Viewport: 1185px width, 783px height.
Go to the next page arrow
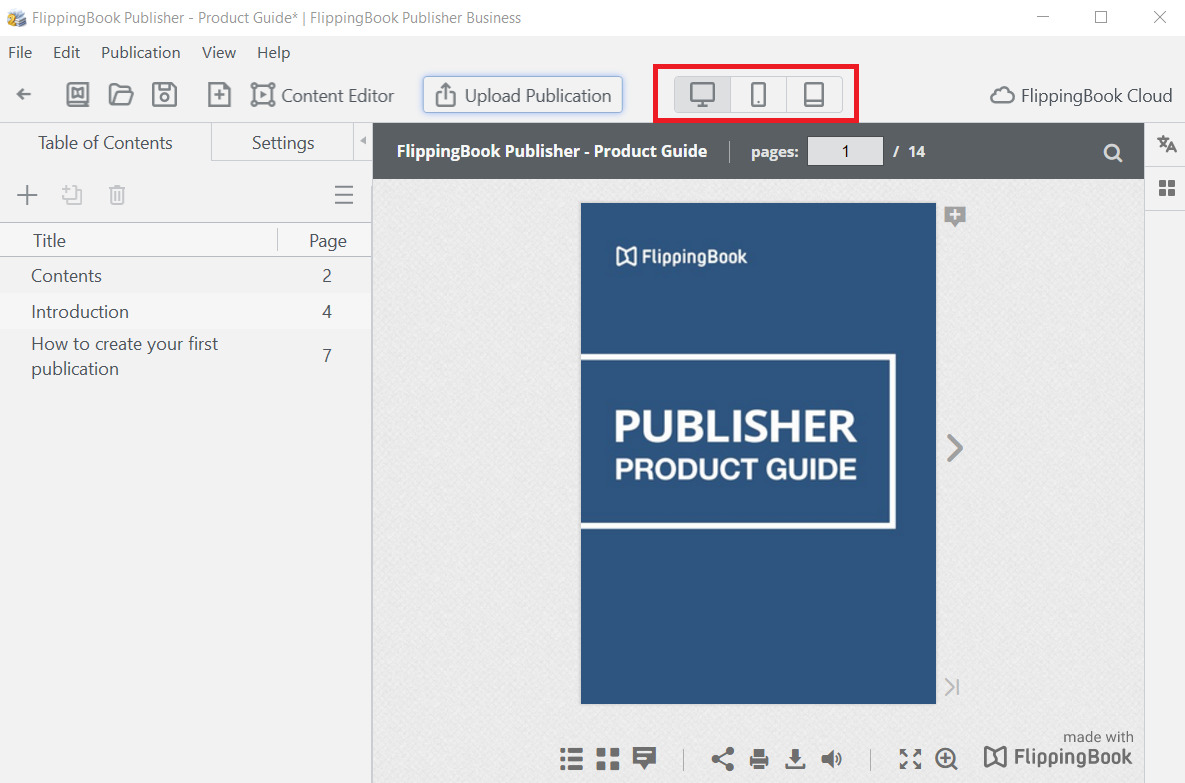[x=955, y=448]
